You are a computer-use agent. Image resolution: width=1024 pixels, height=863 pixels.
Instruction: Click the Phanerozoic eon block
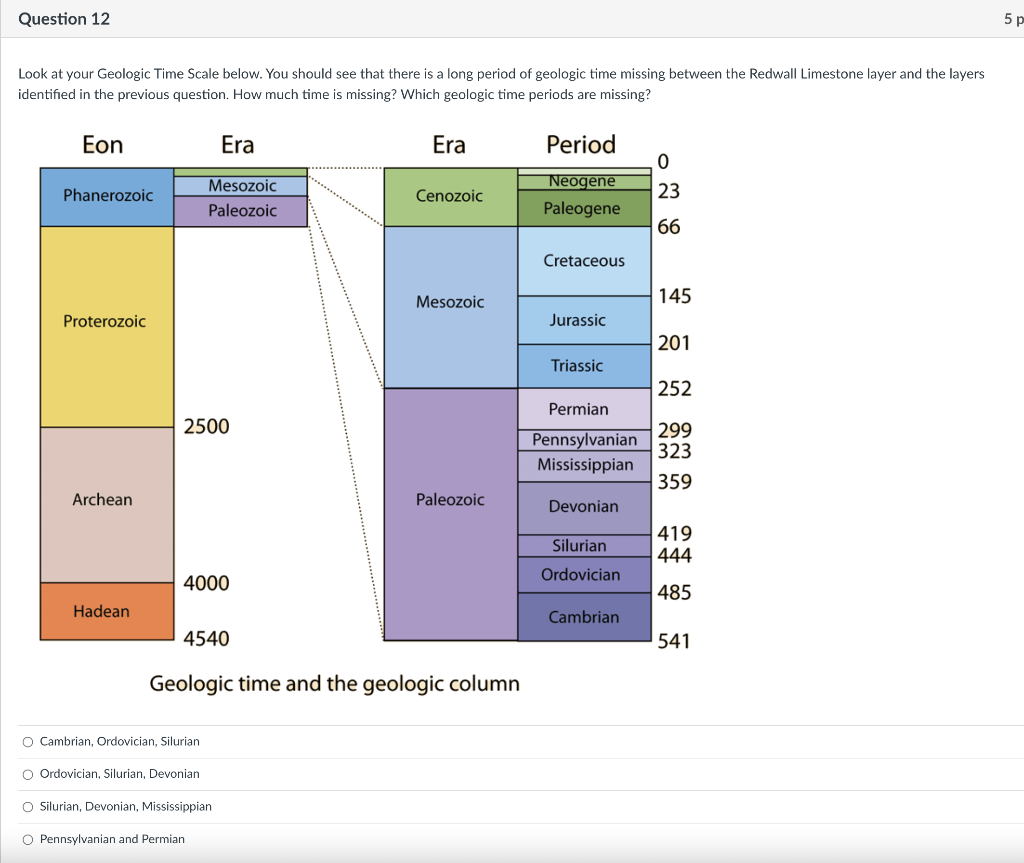coord(107,197)
